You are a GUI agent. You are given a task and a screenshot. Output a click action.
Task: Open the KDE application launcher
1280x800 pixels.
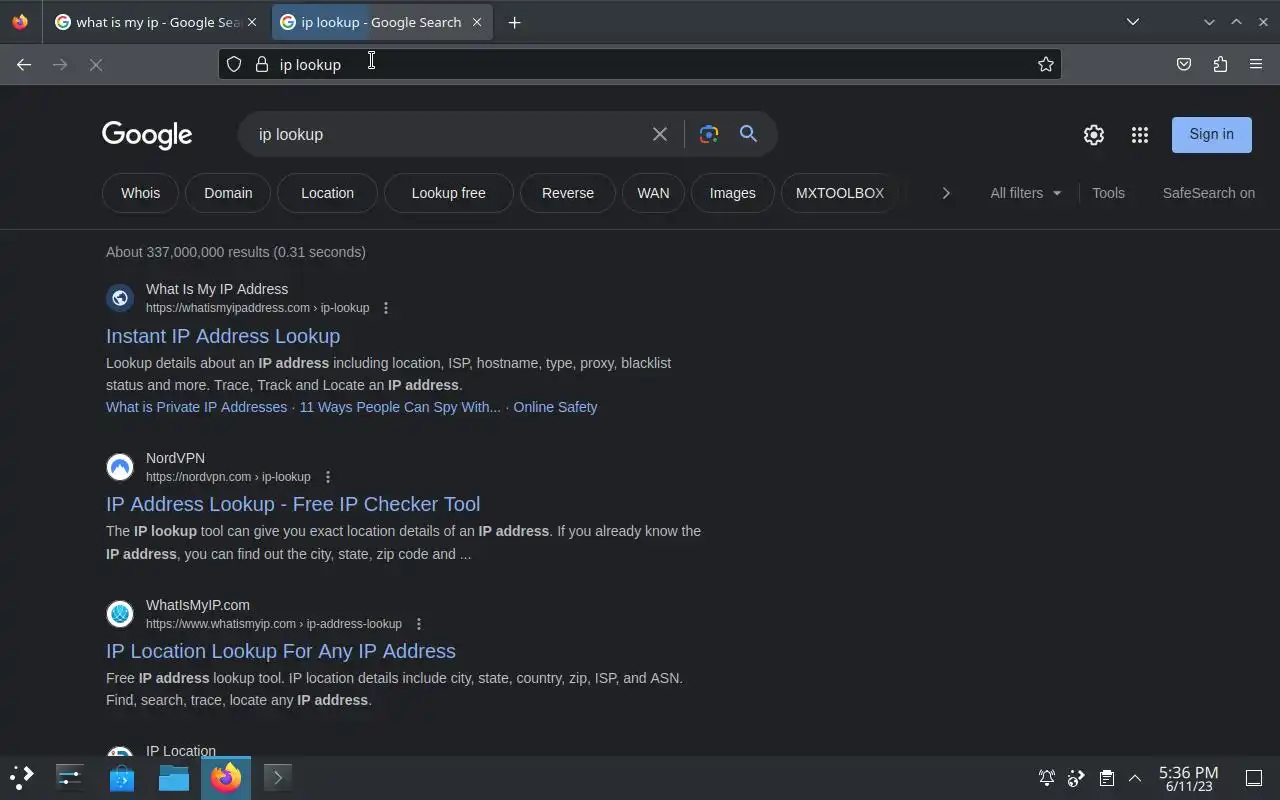point(21,777)
